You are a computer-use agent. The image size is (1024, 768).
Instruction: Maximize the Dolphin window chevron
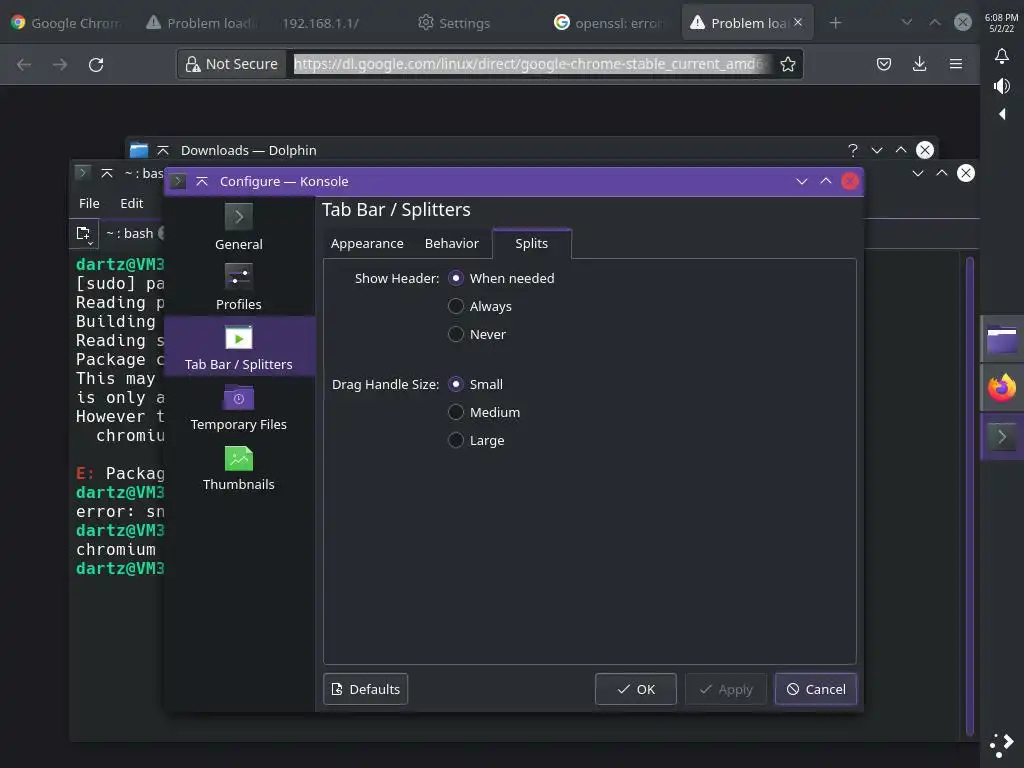(901, 150)
